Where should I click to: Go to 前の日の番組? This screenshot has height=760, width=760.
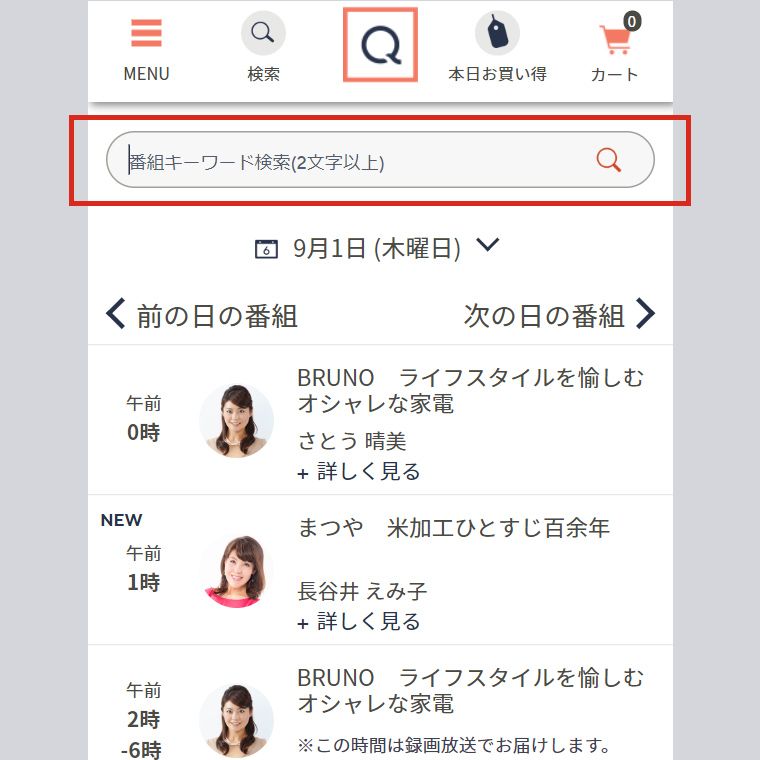(216, 316)
